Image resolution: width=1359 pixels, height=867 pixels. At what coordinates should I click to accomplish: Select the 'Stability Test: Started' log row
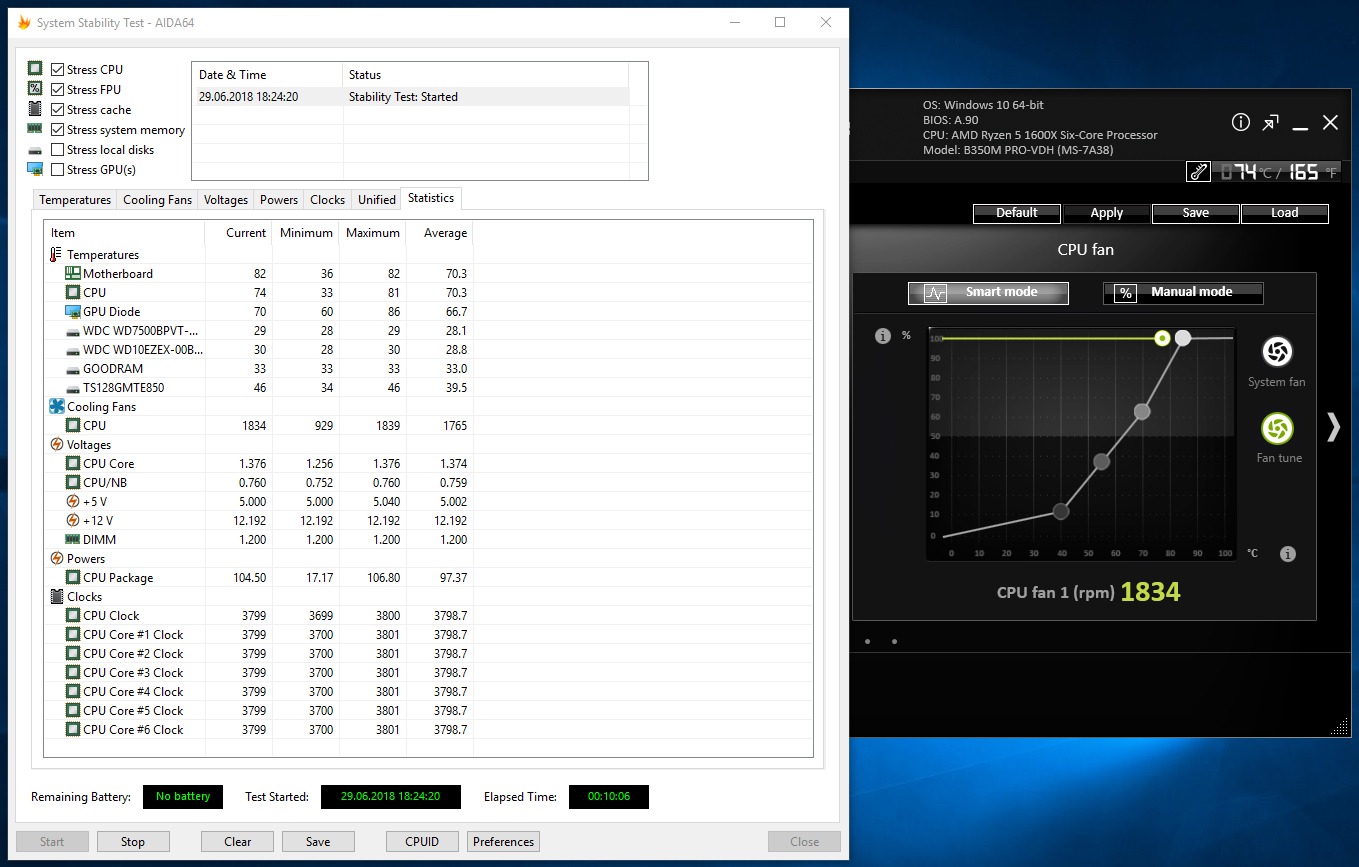(x=411, y=97)
